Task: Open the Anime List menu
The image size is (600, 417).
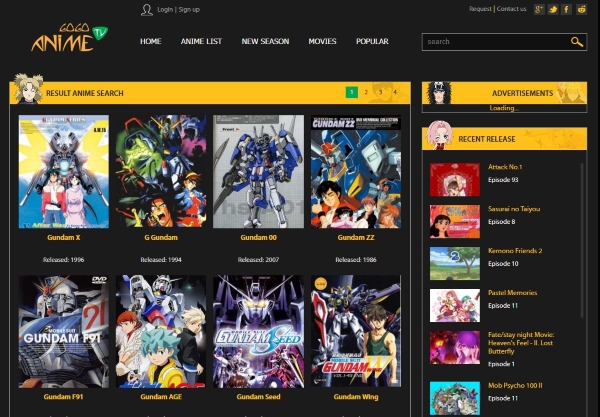Action: point(201,42)
